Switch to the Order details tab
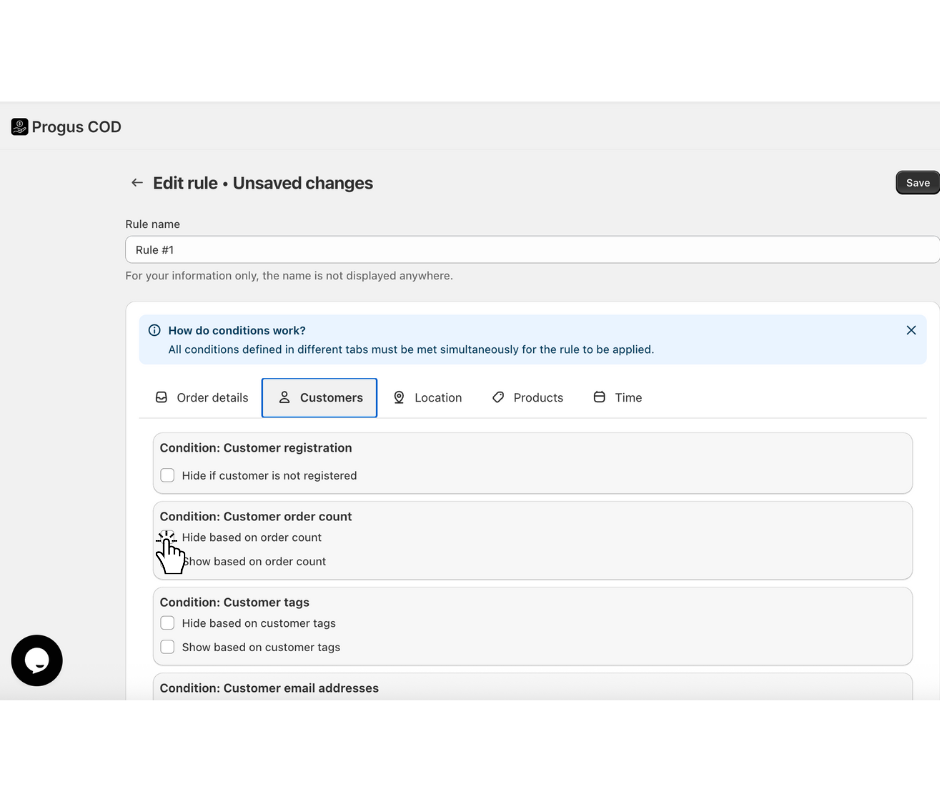940x788 pixels. tap(201, 398)
